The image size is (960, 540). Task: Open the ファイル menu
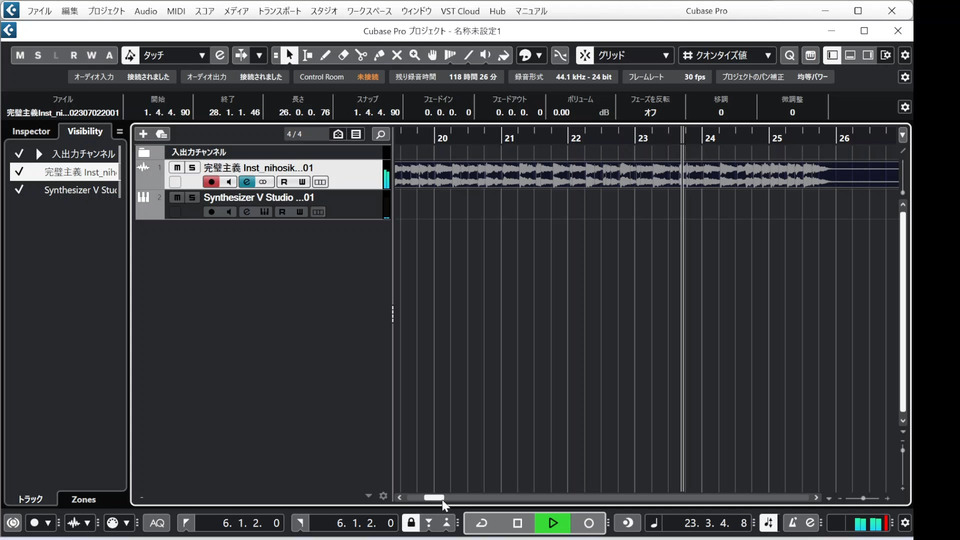39,11
